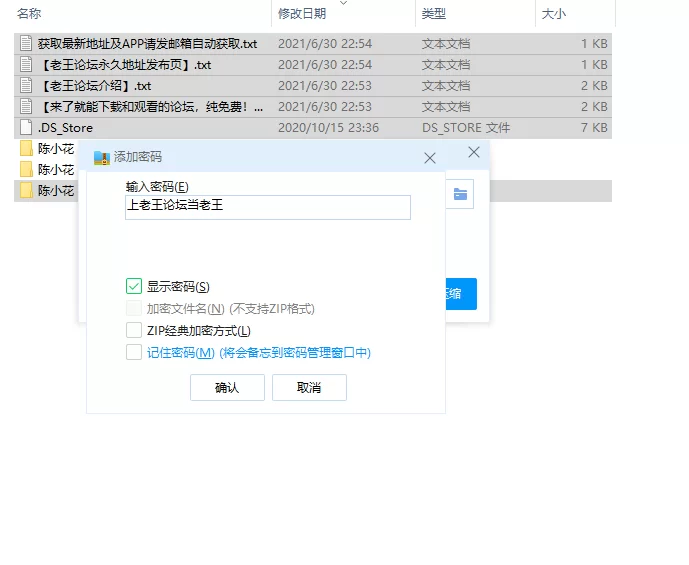The height and width of the screenshot is (565, 689).
Task: Check the 记住密码(M) checkbox
Action: point(134,352)
